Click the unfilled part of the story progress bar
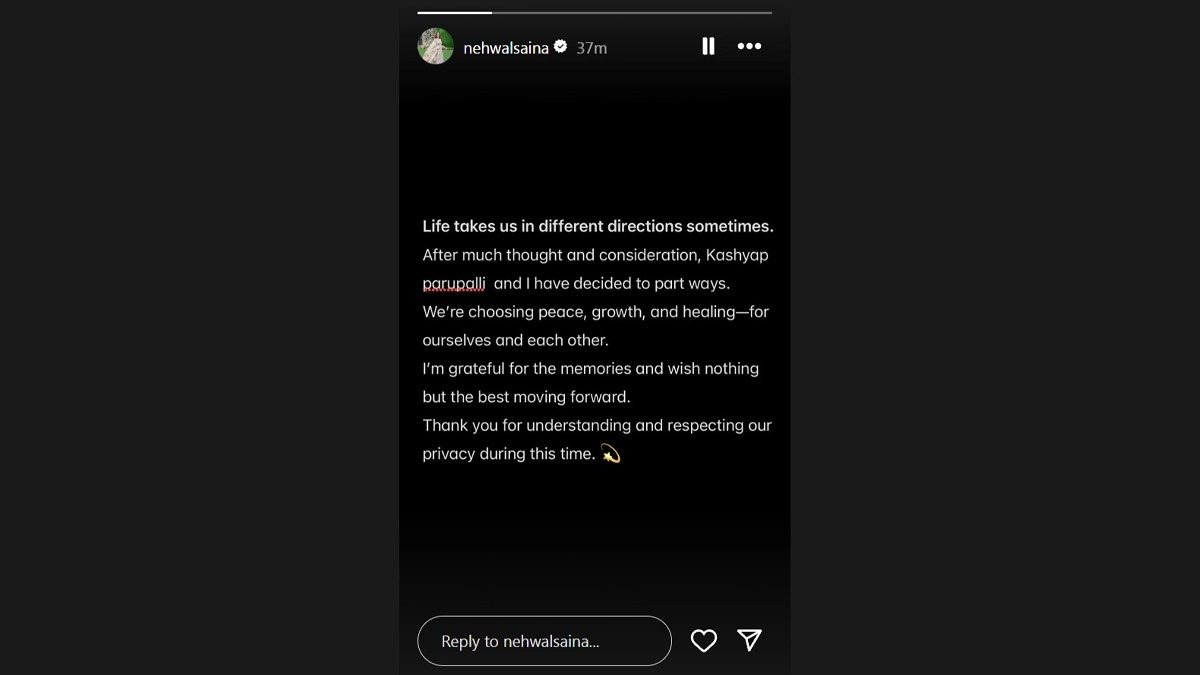The image size is (1200, 675). pos(631,13)
